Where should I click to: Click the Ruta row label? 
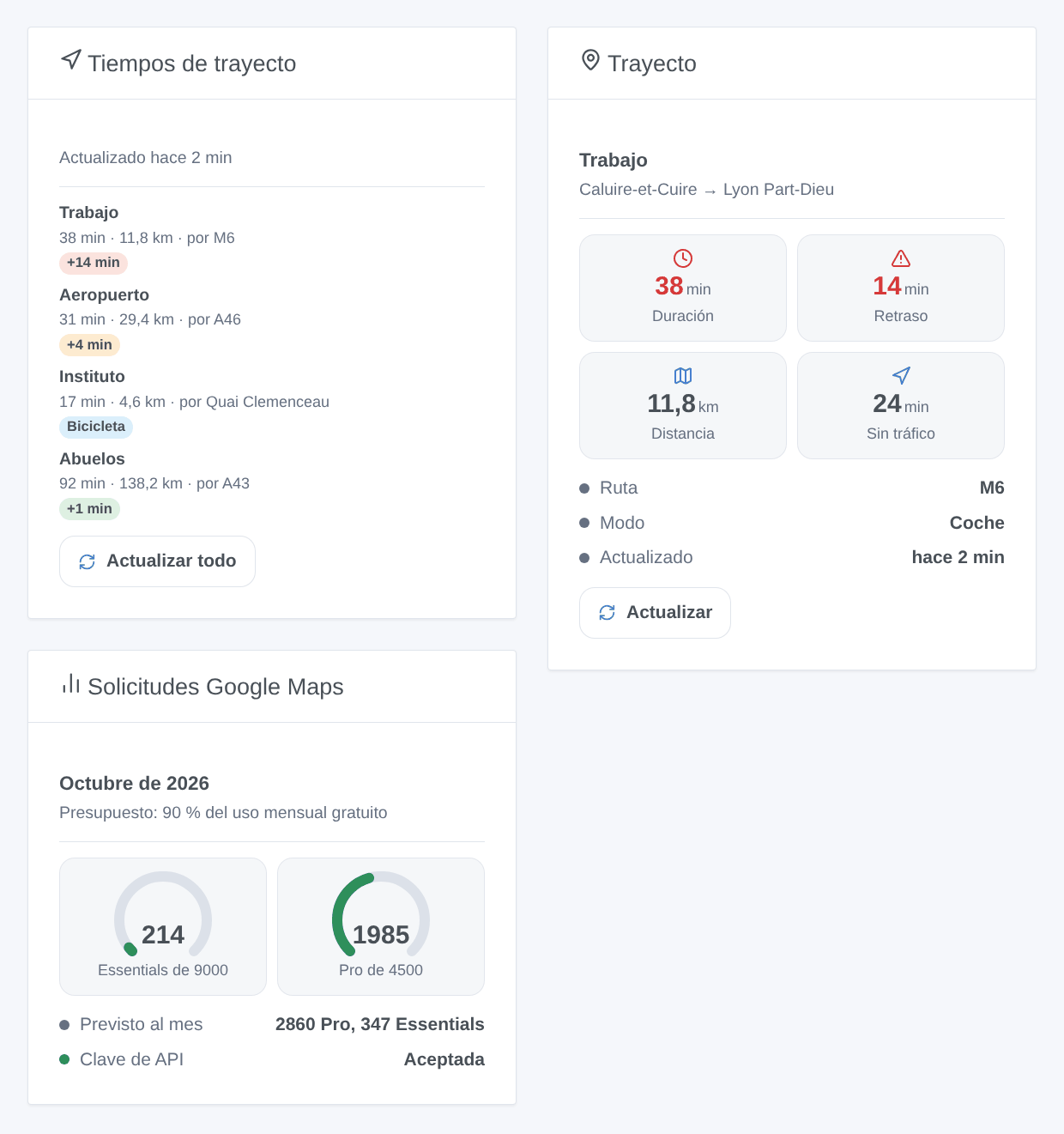click(619, 488)
